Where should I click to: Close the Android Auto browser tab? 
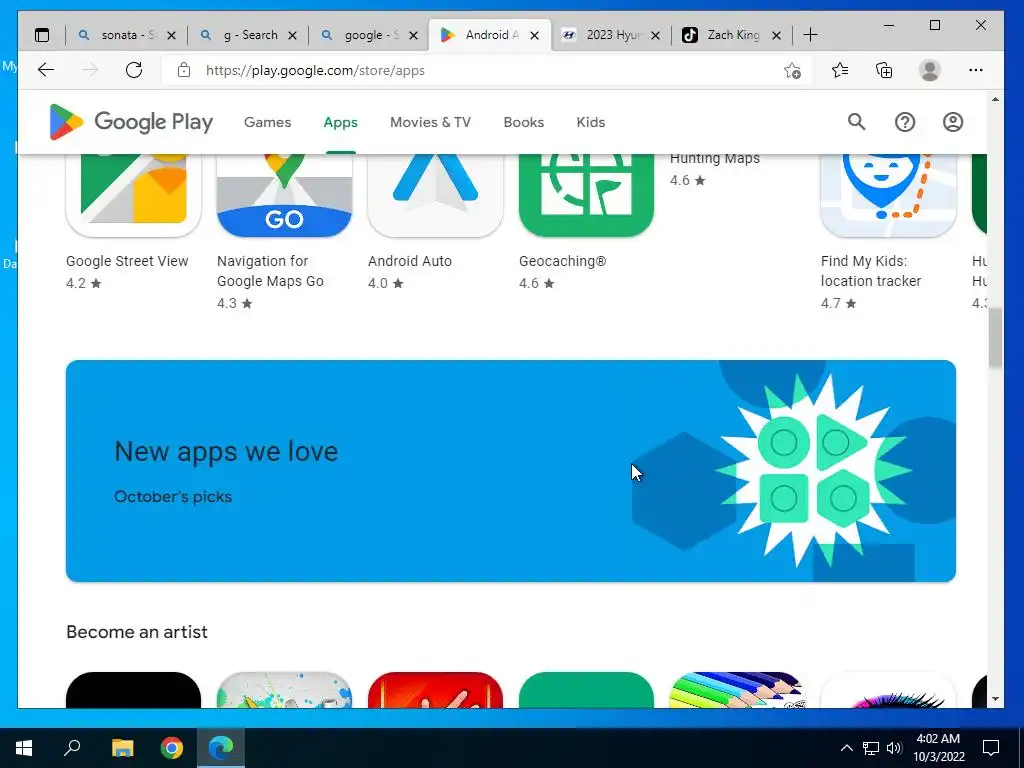point(534,35)
